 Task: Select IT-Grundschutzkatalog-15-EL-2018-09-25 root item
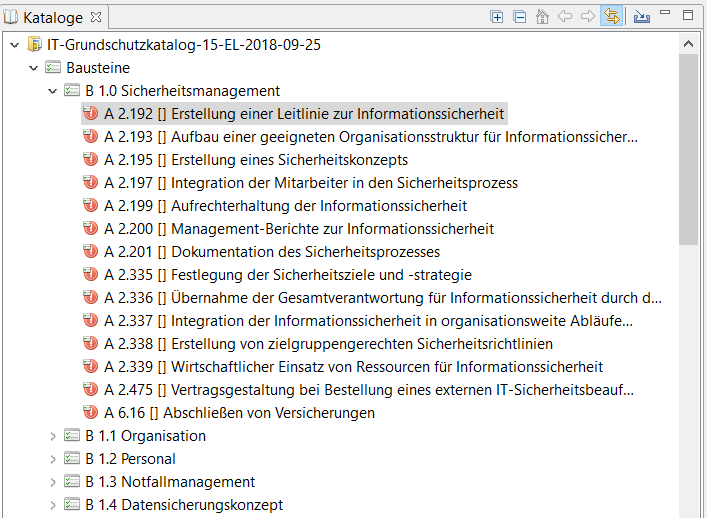tap(184, 45)
